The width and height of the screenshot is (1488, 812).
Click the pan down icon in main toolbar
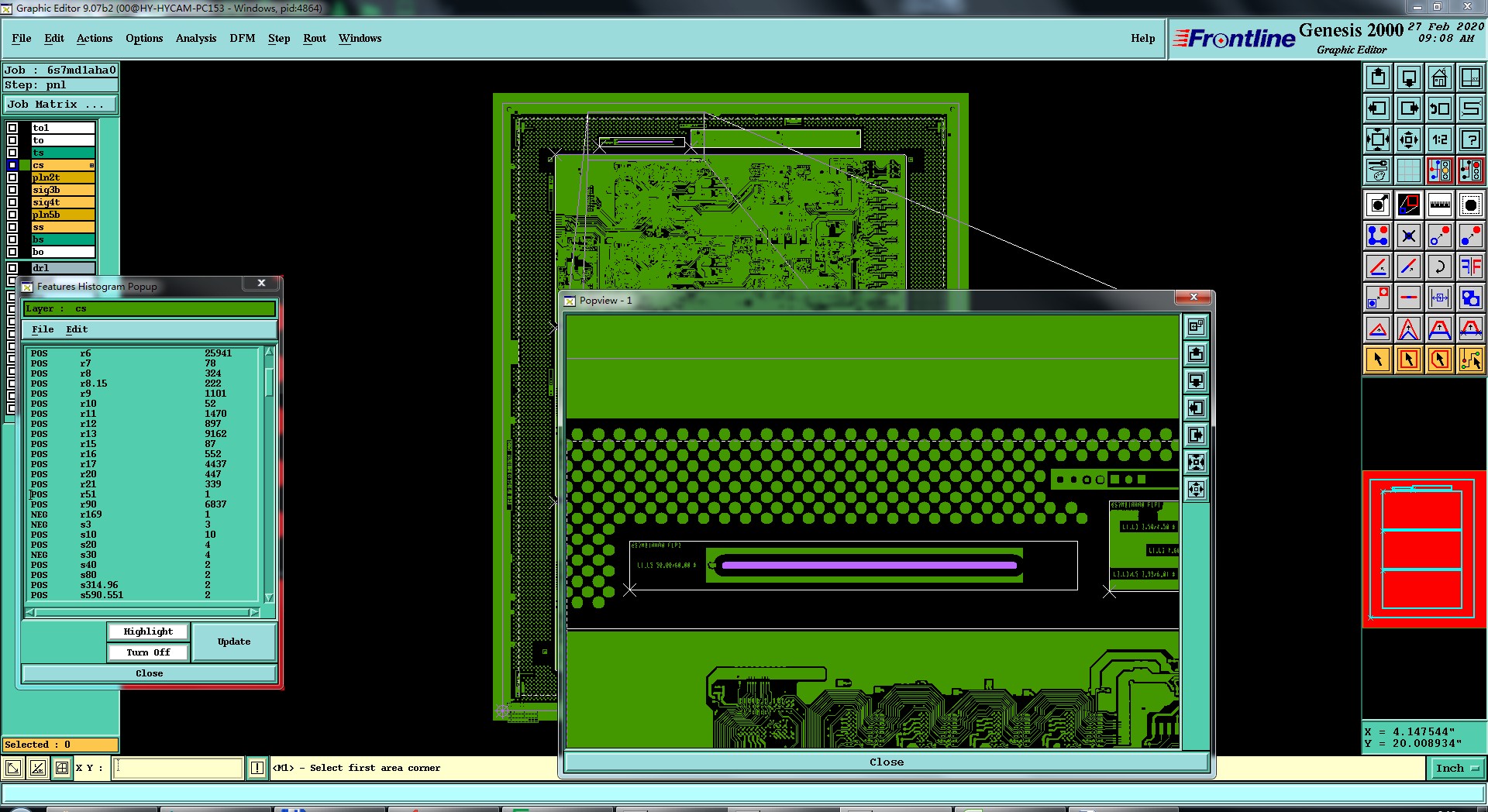[1409, 77]
